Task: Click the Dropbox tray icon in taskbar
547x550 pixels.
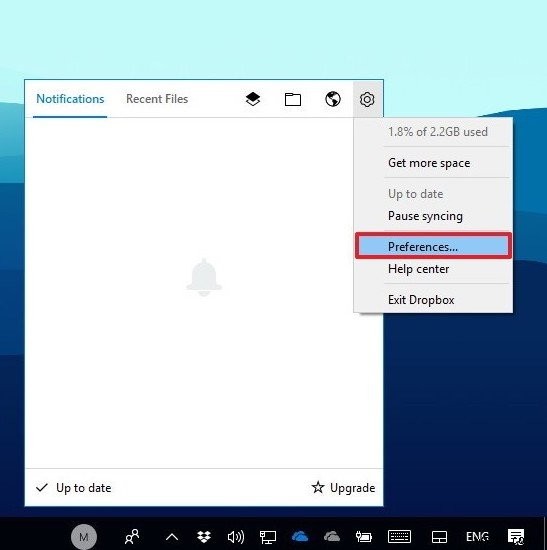Action: (204, 537)
